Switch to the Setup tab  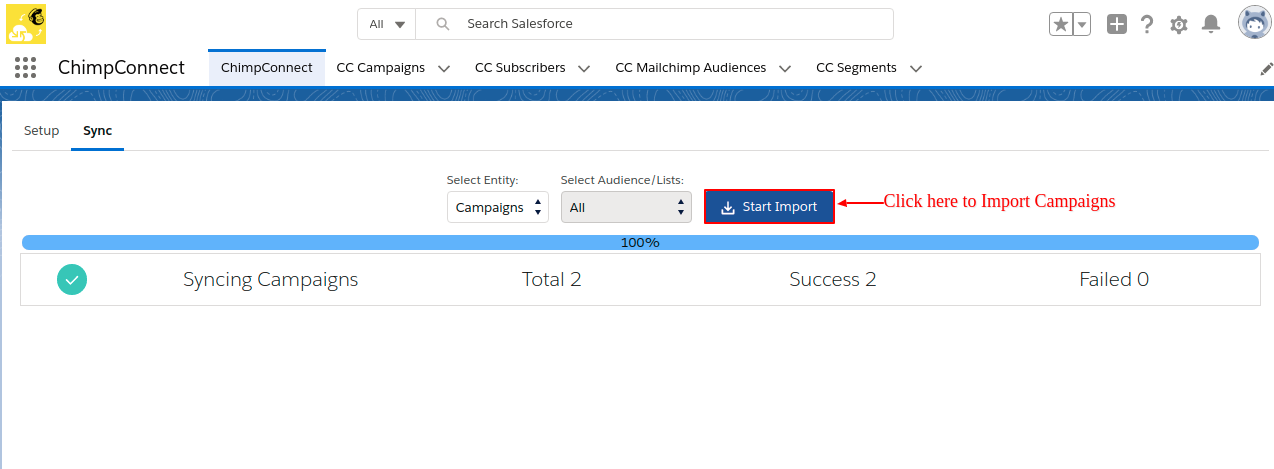coord(41,131)
